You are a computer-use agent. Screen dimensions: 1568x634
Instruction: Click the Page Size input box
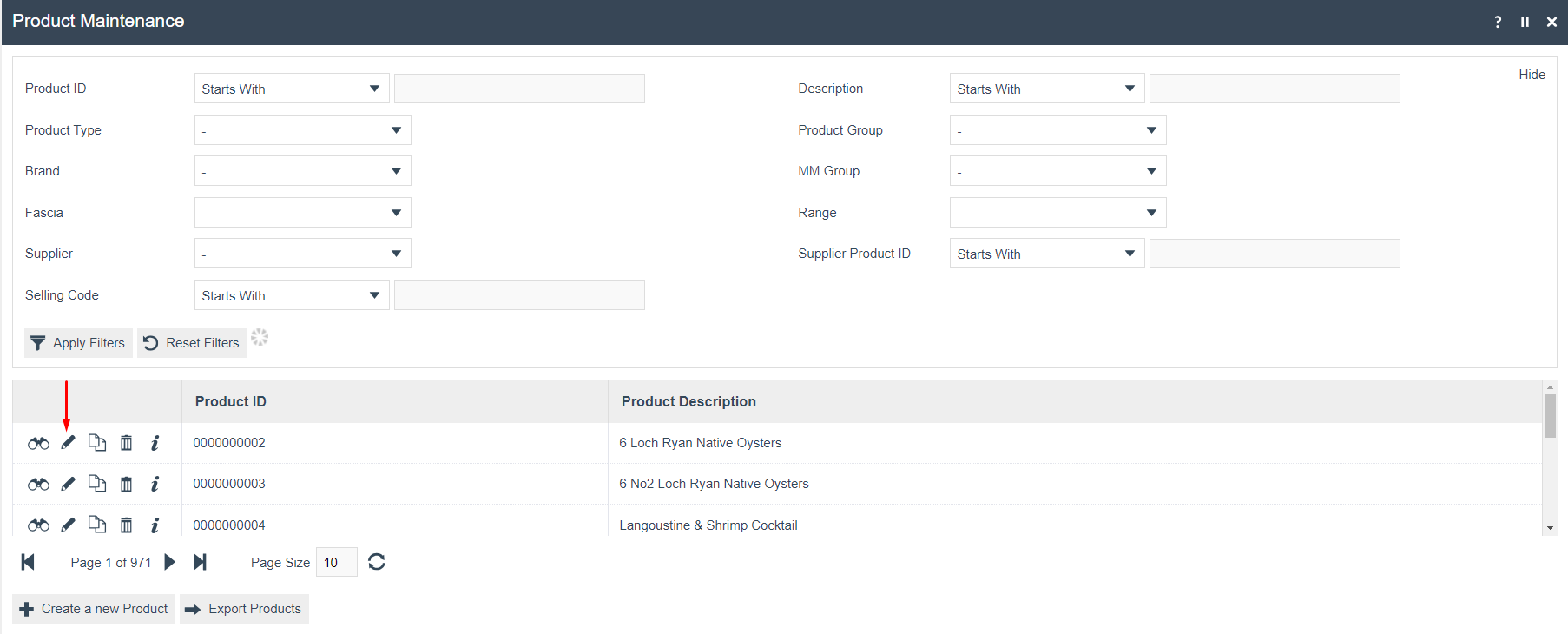[x=337, y=562]
